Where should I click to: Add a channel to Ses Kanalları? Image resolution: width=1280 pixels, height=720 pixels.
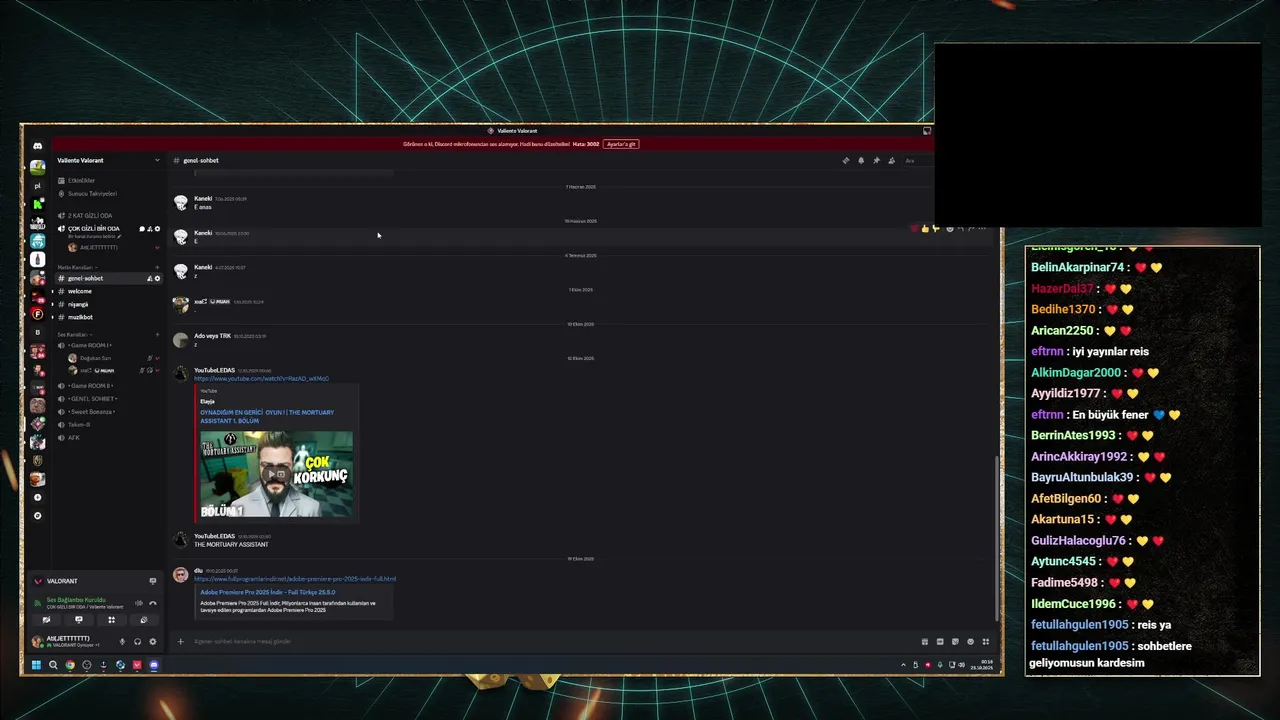[157, 334]
